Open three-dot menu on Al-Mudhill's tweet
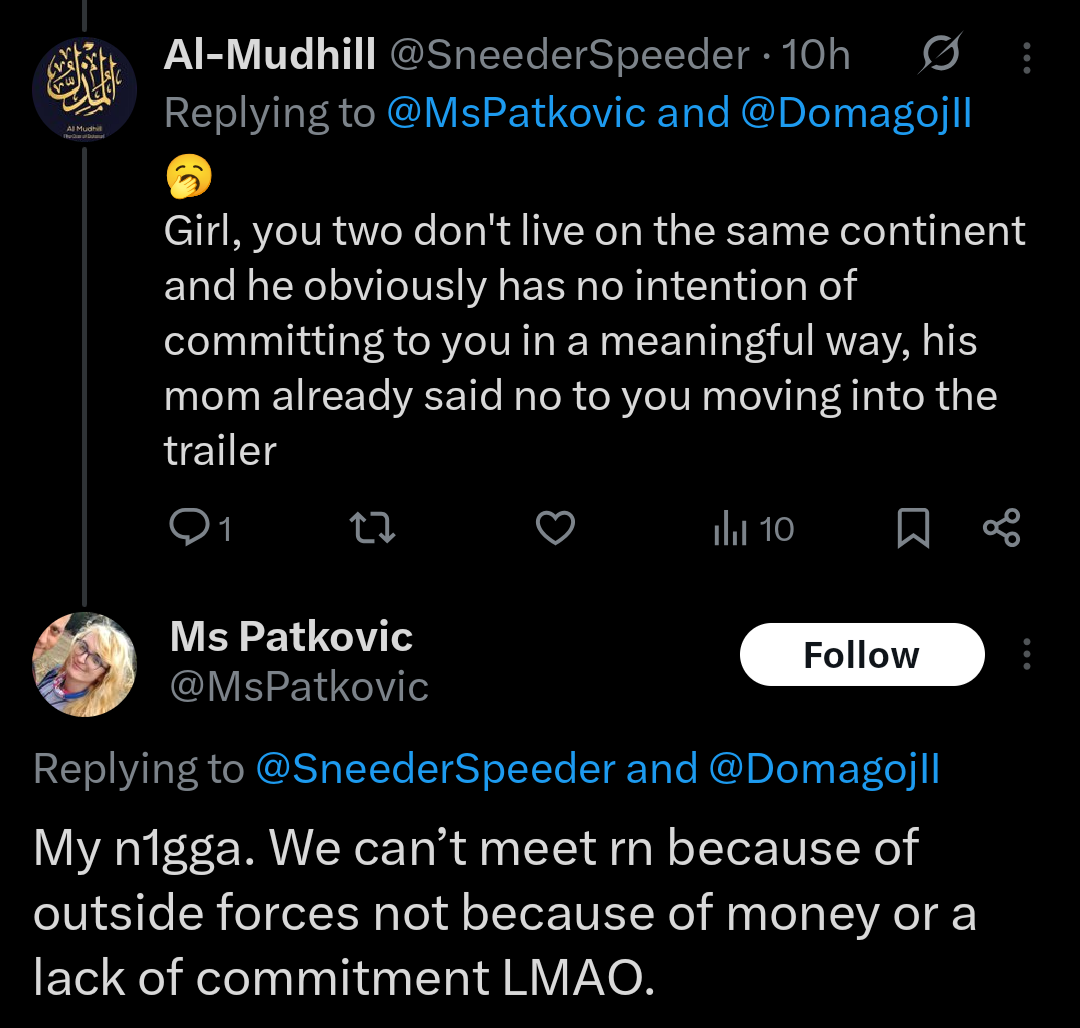Image resolution: width=1080 pixels, height=1028 pixels. [x=1027, y=58]
